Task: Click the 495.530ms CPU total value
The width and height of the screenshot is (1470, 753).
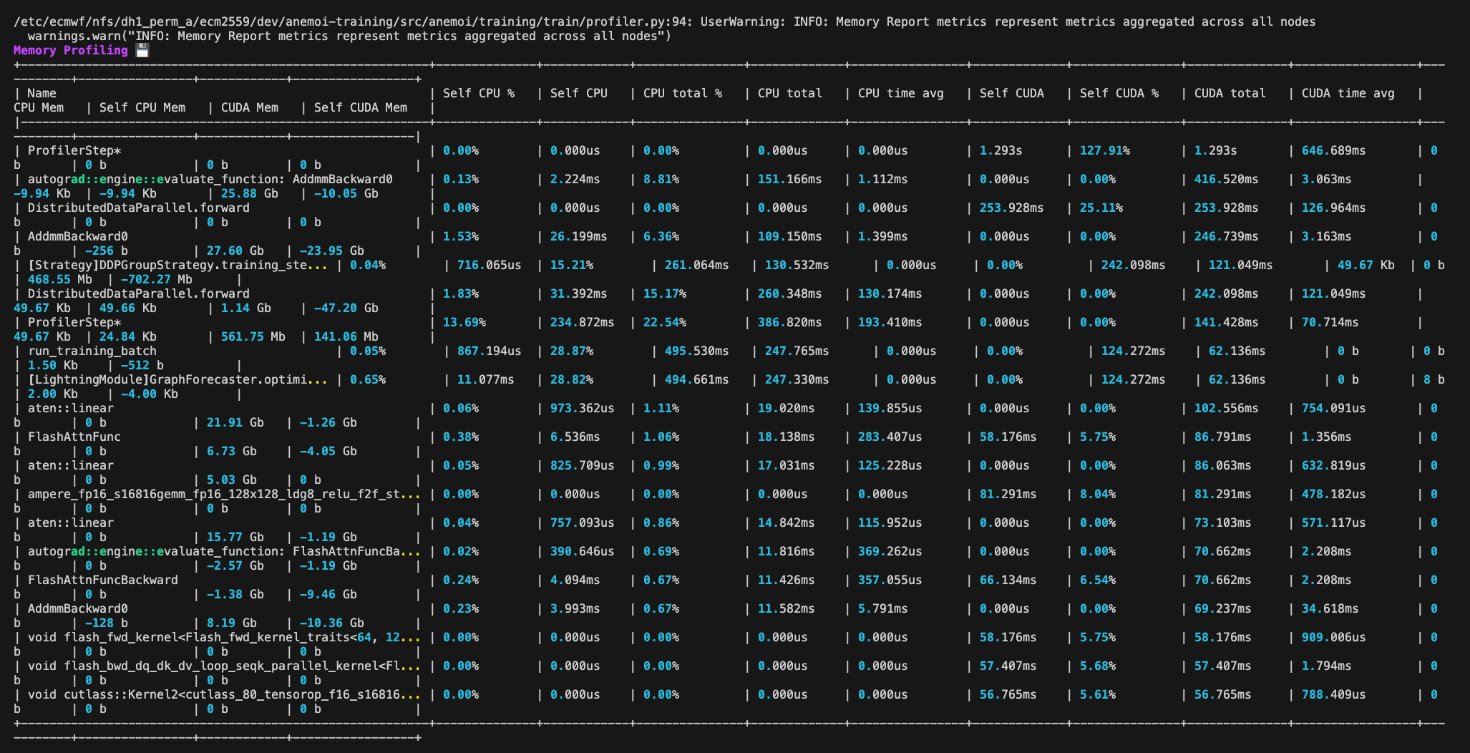Action: 697,351
